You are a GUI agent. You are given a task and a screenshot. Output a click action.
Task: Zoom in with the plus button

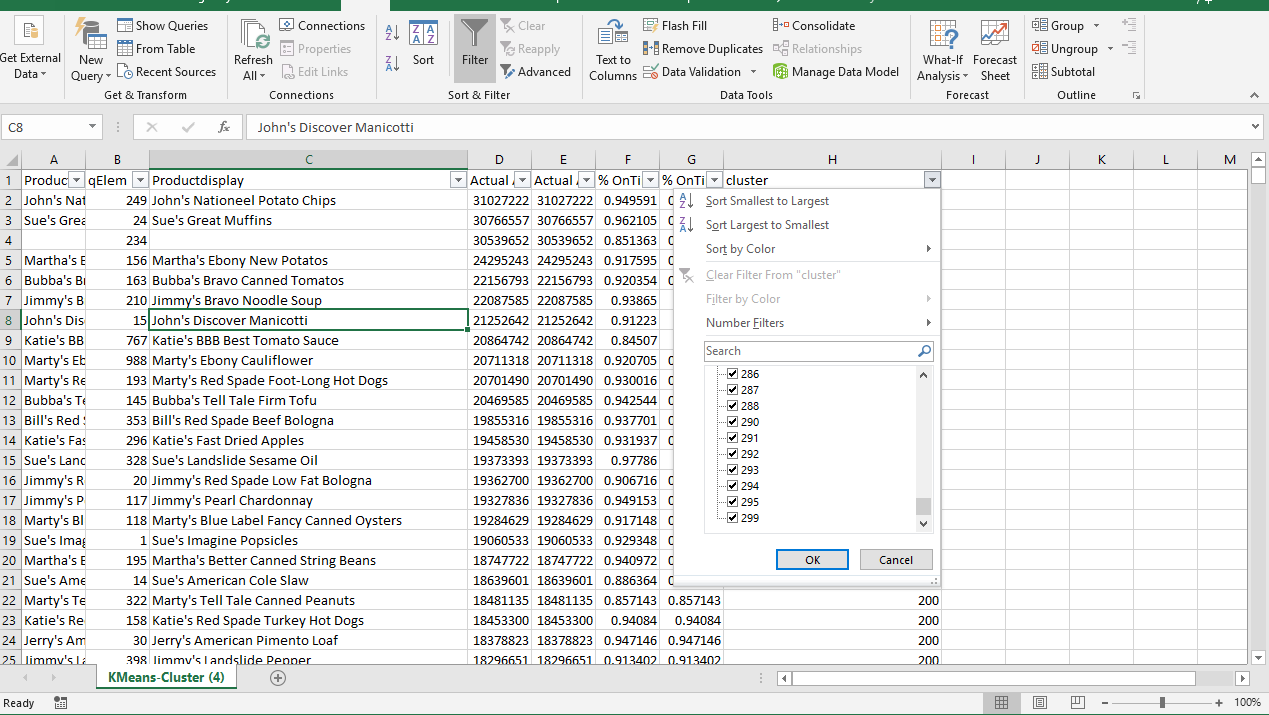(1219, 703)
